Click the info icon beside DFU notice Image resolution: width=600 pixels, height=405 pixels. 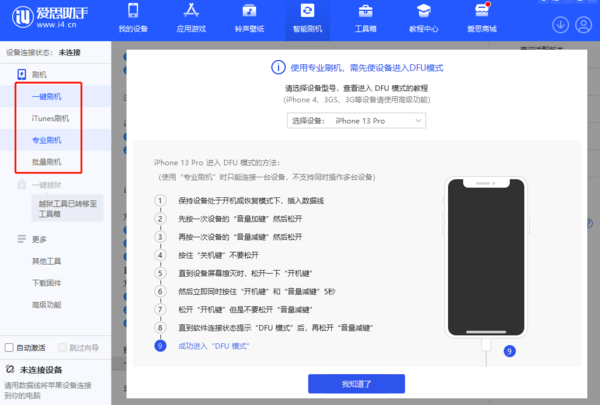point(278,67)
